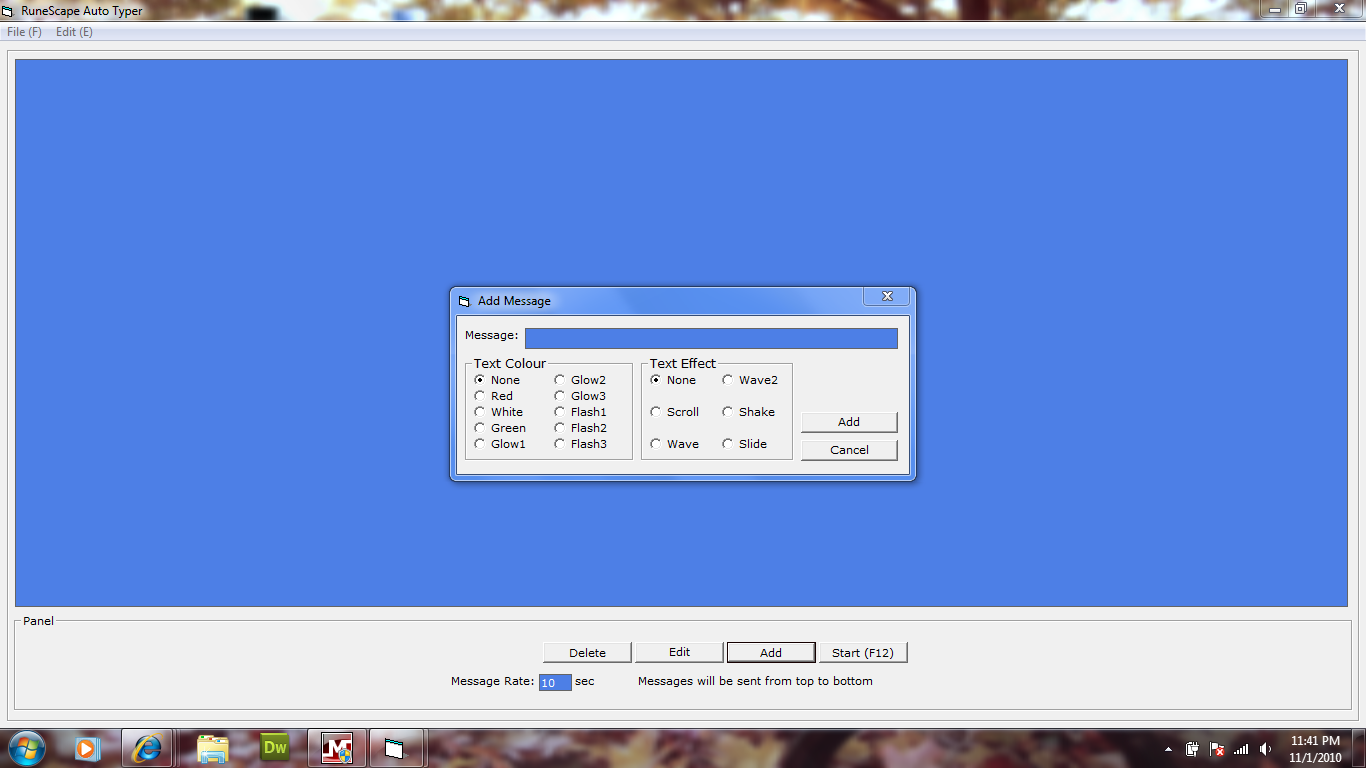Viewport: 1366px width, 768px height.
Task: Choose Glow2 text colour
Action: 580,380
